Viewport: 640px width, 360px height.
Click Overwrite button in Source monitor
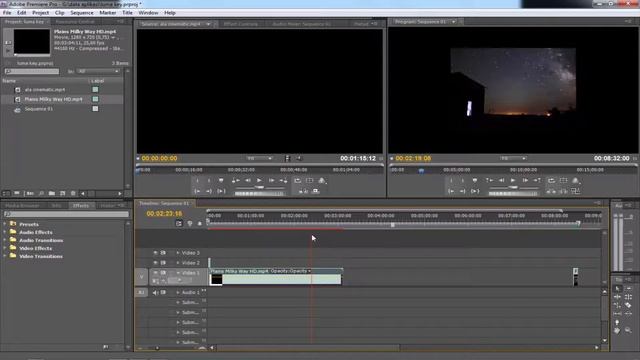point(316,191)
